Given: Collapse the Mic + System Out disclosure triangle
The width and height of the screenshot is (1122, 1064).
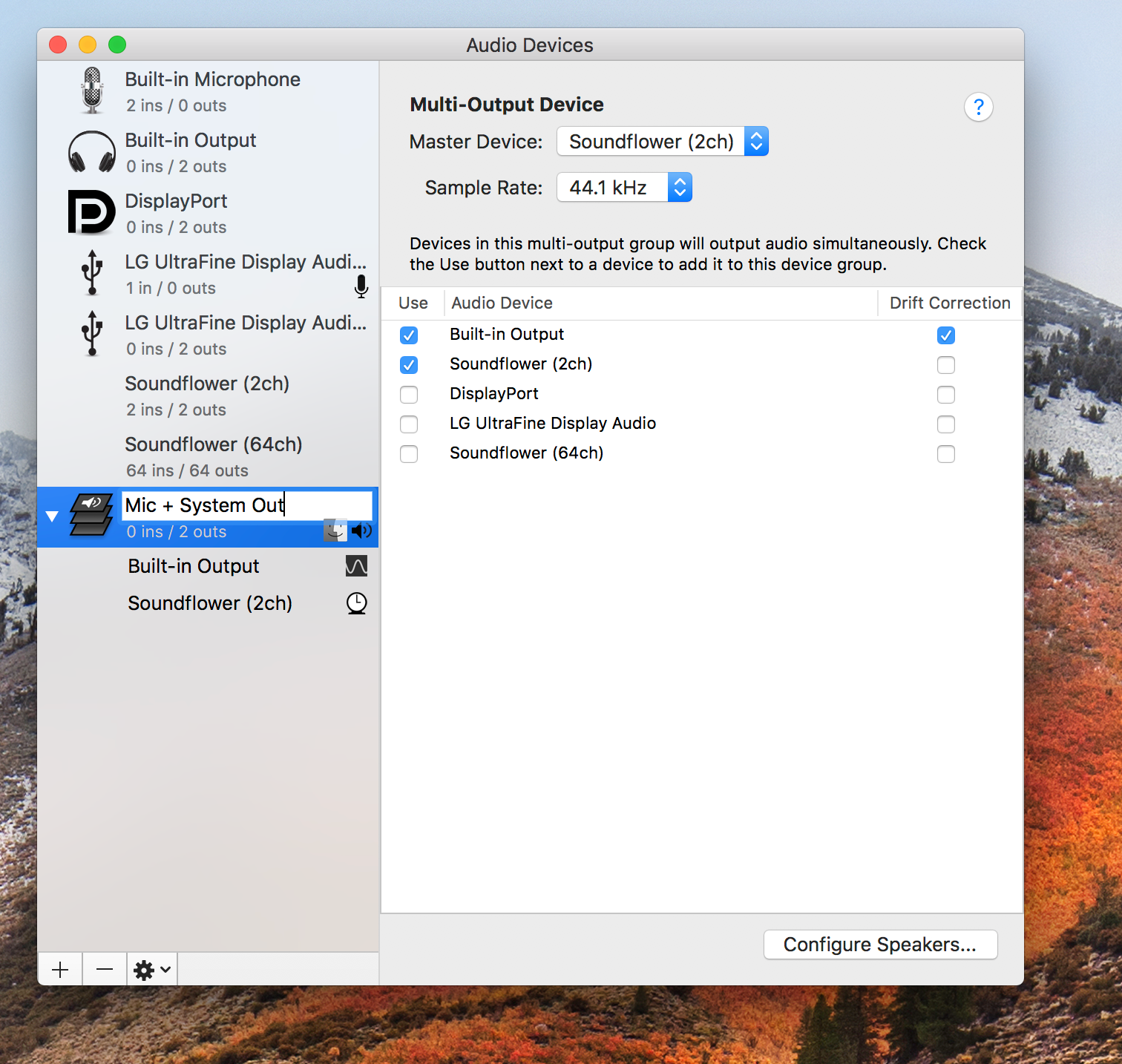Looking at the screenshot, I should click(x=52, y=516).
